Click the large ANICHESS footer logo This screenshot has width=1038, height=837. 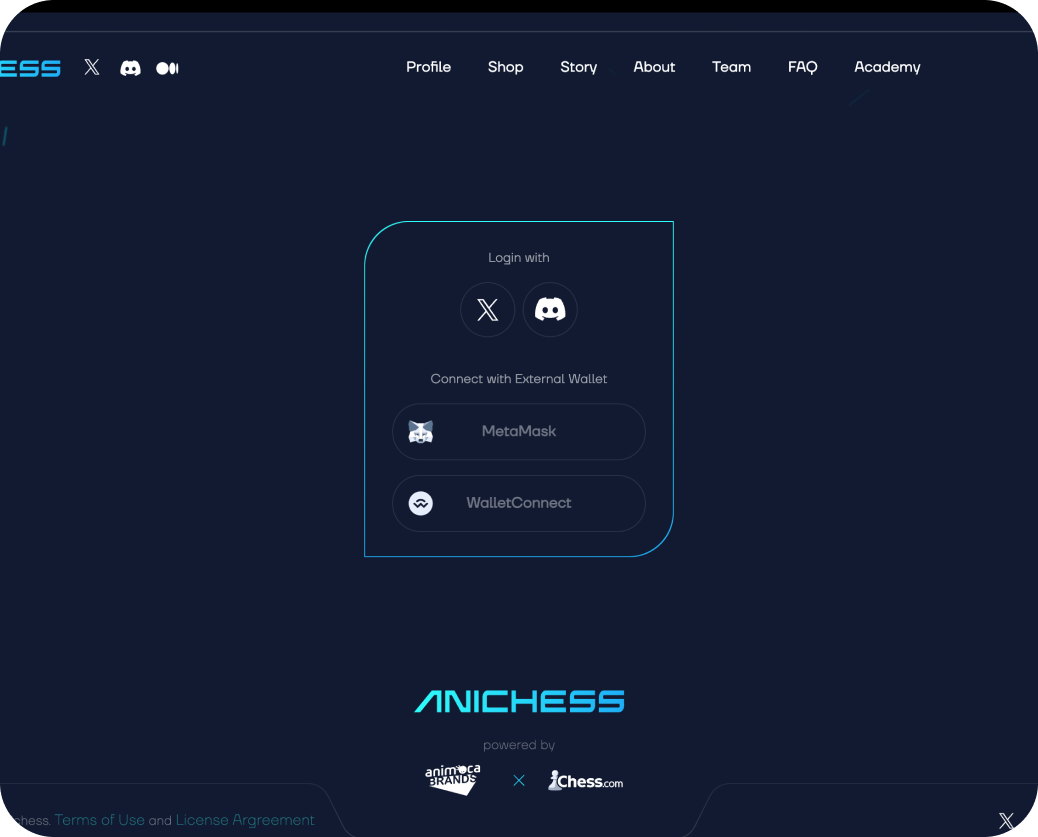click(x=520, y=701)
